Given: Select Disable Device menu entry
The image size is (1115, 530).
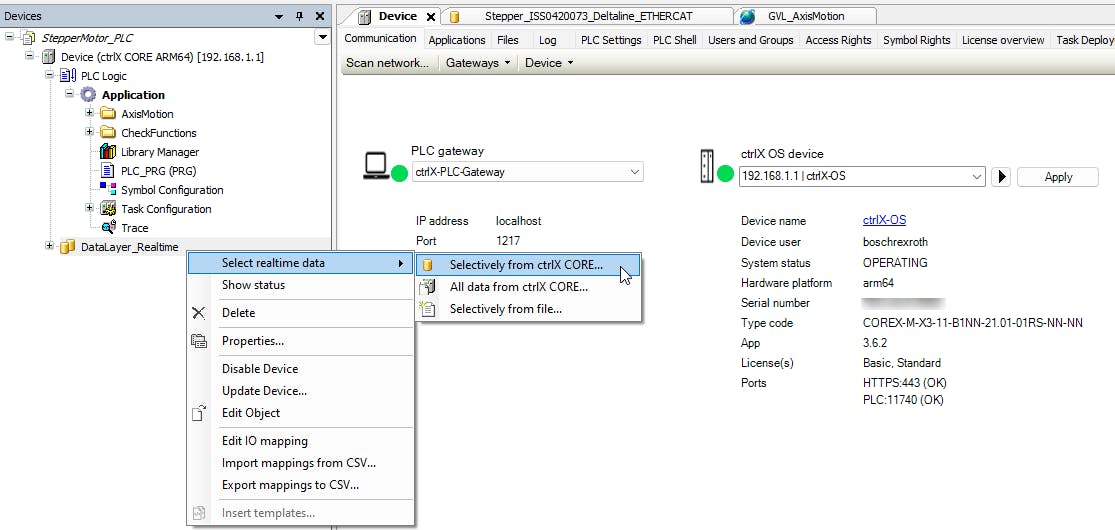Looking at the screenshot, I should click(301, 369).
